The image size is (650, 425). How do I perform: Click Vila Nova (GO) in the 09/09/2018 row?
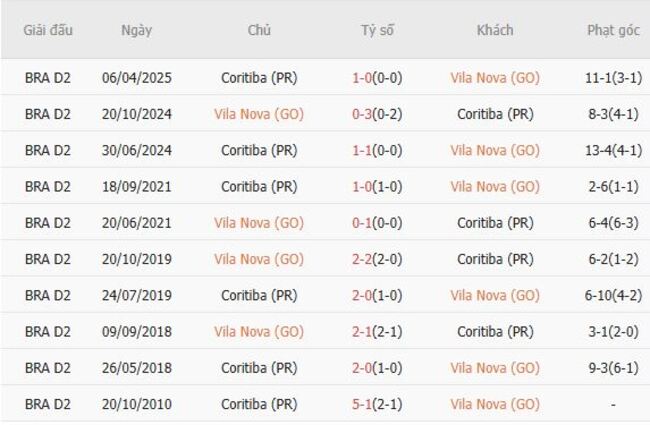coord(259,332)
